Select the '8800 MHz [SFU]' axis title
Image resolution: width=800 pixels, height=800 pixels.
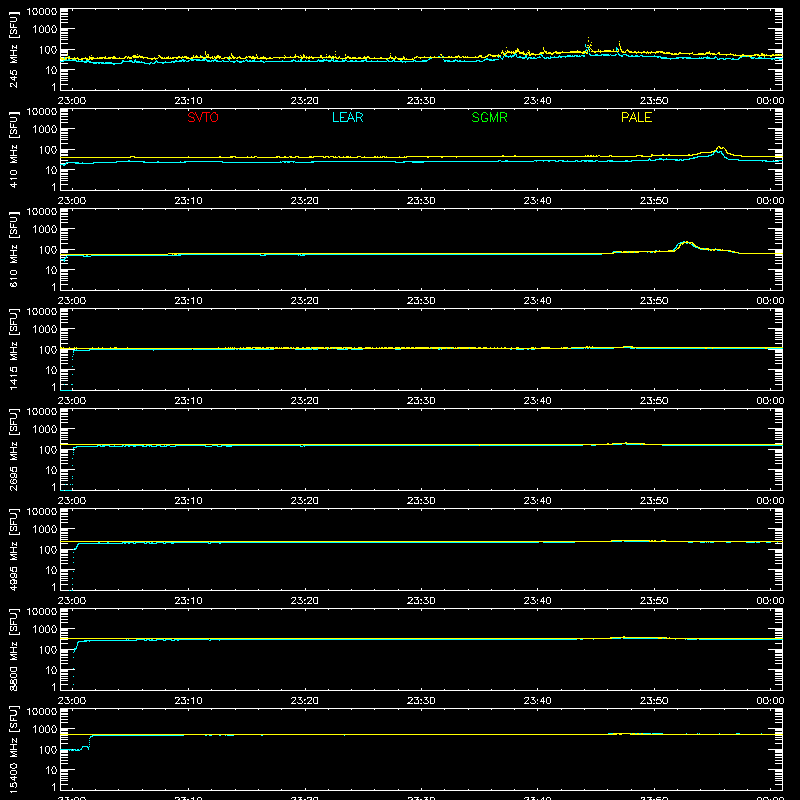coord(14,649)
